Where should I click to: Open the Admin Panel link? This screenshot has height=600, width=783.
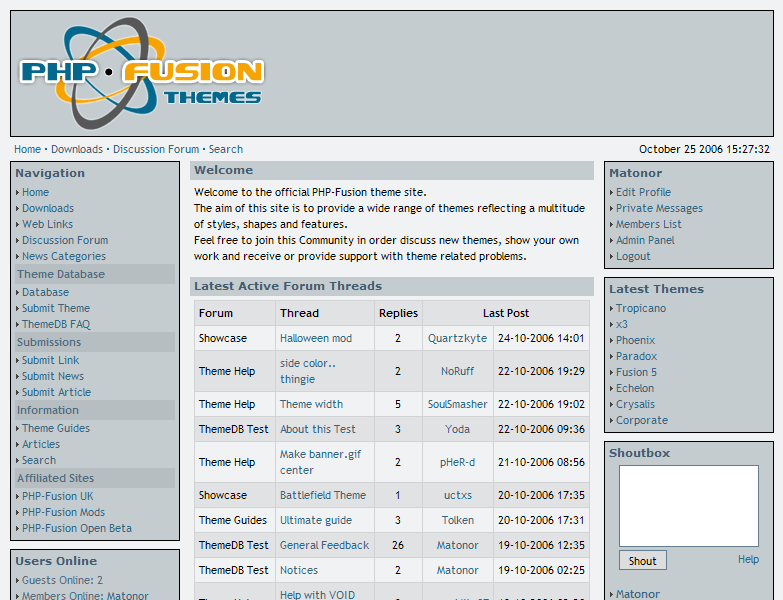(645, 240)
